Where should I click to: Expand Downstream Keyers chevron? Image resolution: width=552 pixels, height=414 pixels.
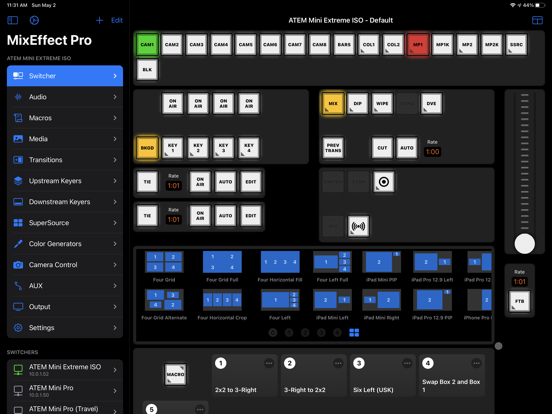(x=115, y=202)
